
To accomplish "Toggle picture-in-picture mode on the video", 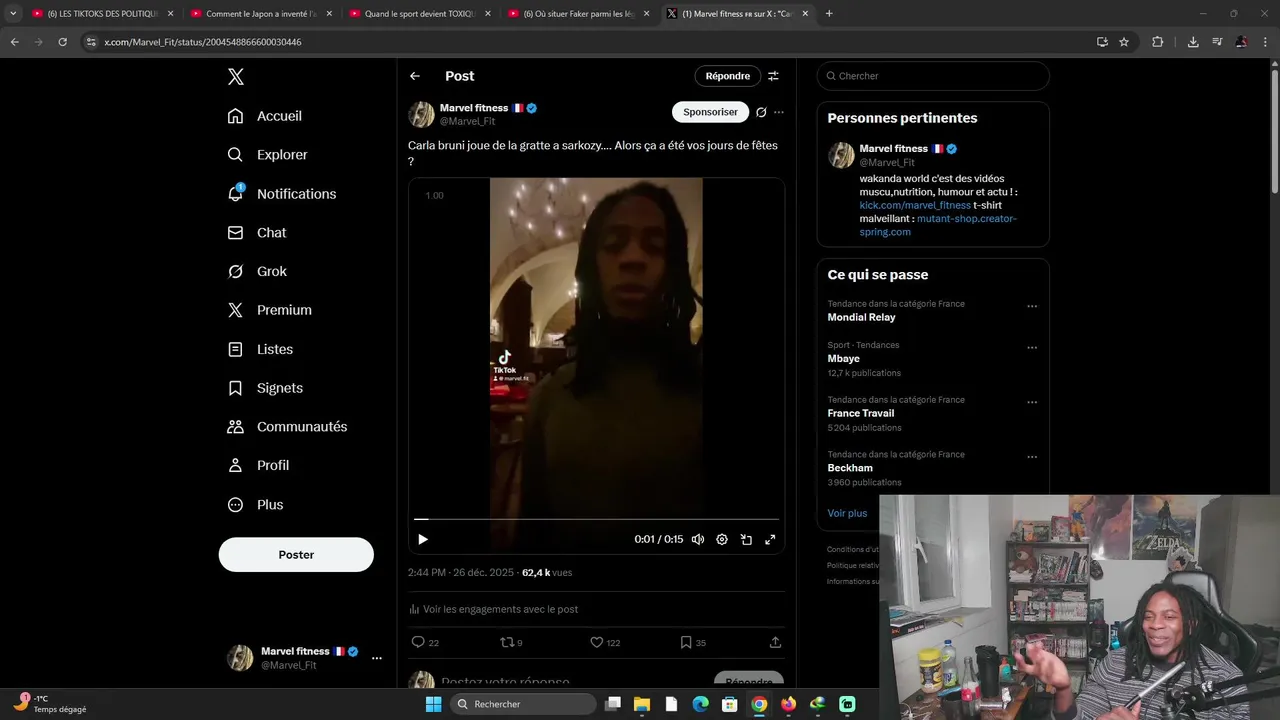I will pyautogui.click(x=746, y=539).
